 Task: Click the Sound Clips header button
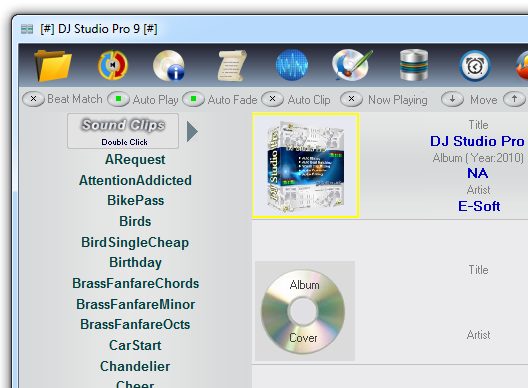pyautogui.click(x=123, y=131)
